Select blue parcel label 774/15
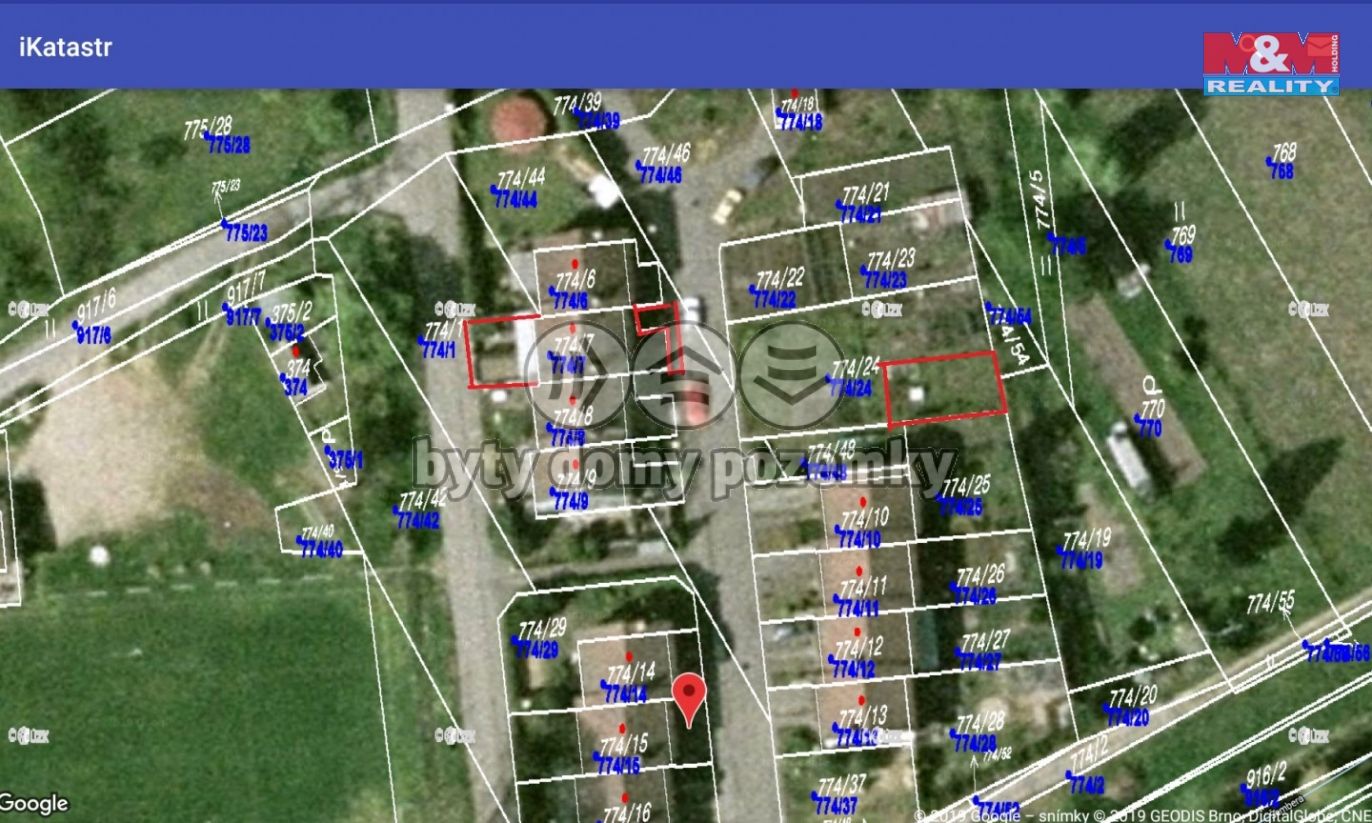Image resolution: width=1372 pixels, height=823 pixels. (x=618, y=767)
